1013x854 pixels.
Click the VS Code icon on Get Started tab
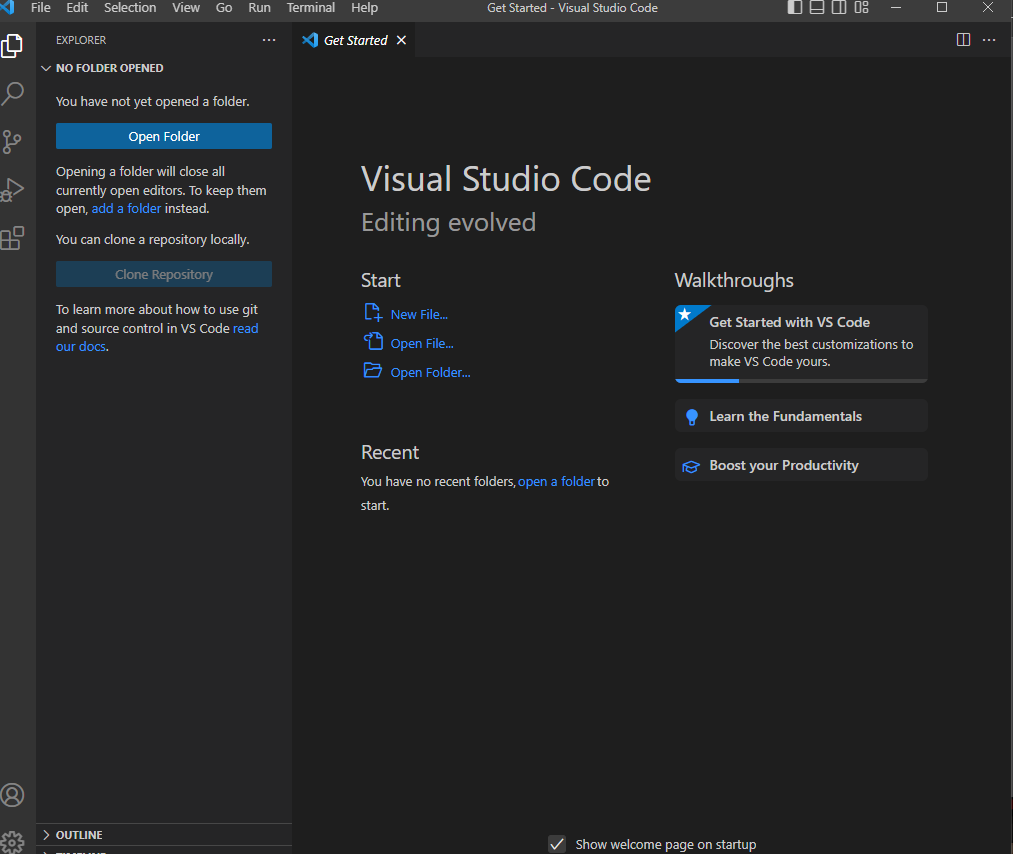[310, 40]
